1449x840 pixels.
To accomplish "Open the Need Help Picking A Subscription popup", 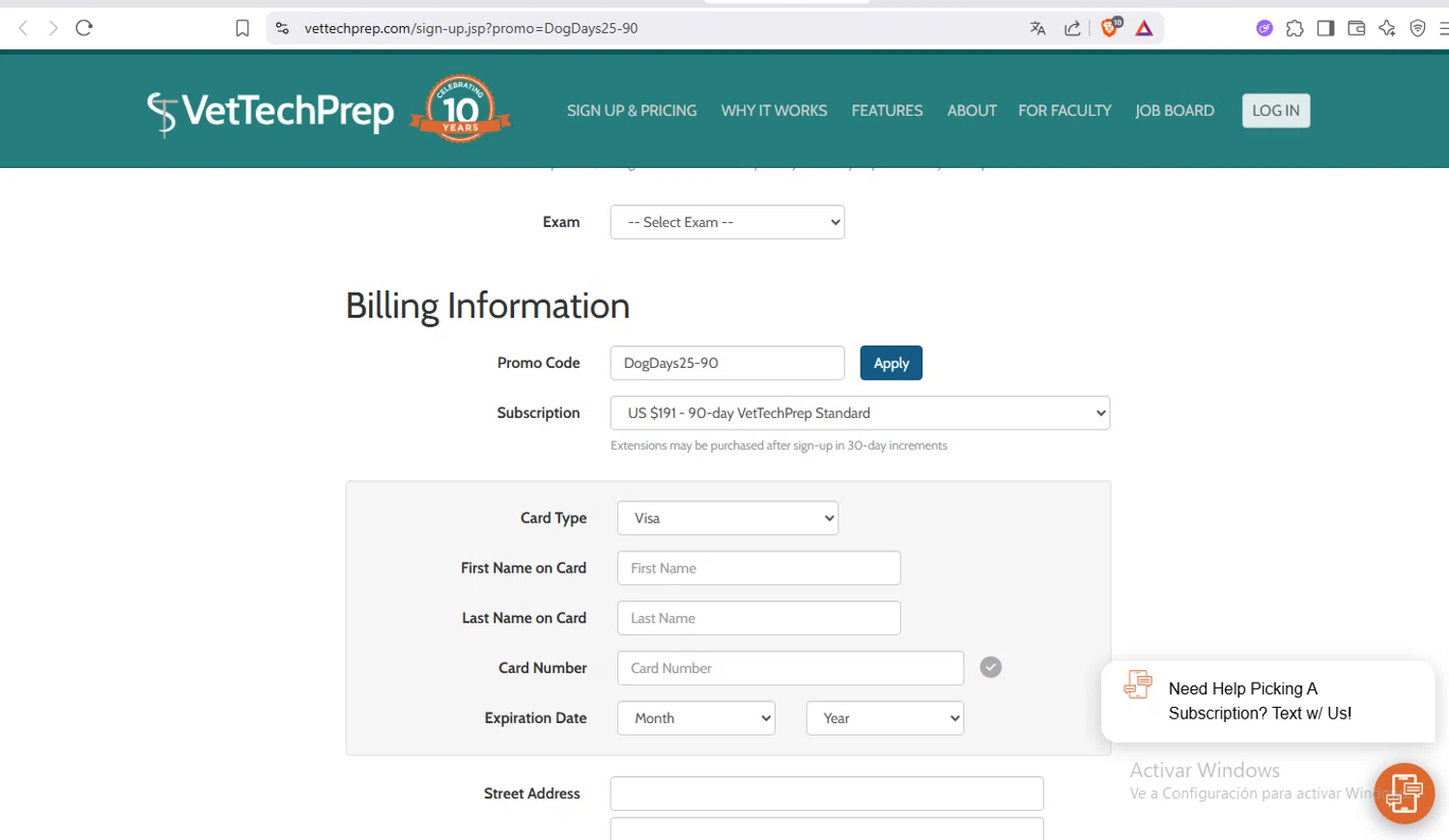I will (1267, 701).
